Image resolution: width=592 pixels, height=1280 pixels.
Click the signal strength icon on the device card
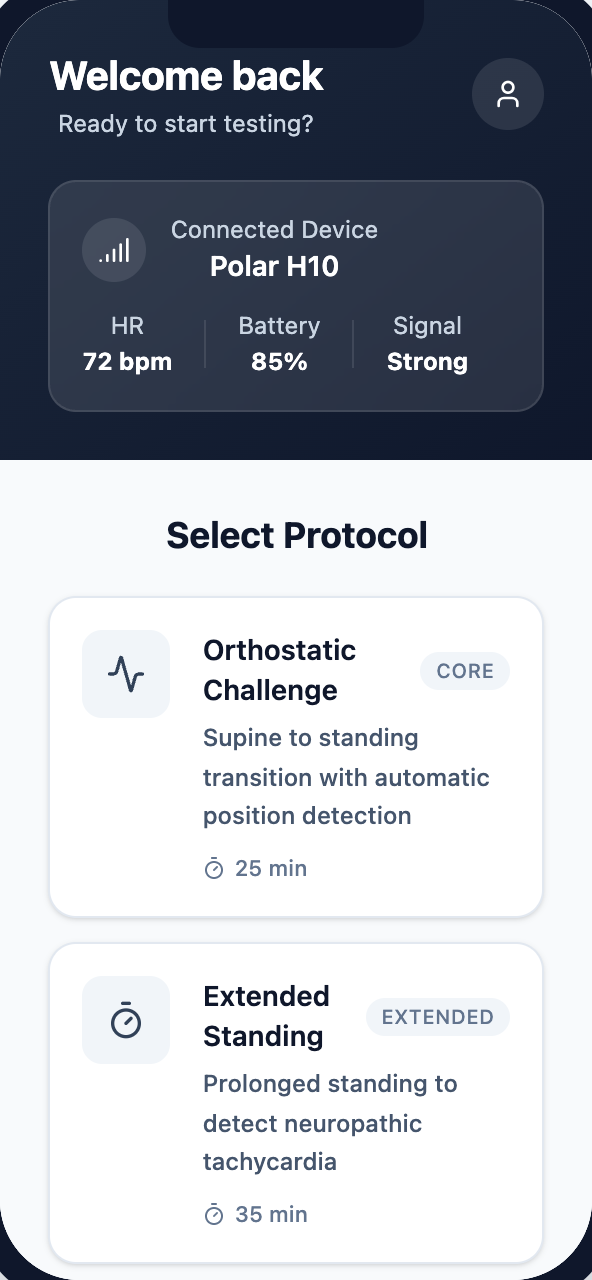pos(113,249)
